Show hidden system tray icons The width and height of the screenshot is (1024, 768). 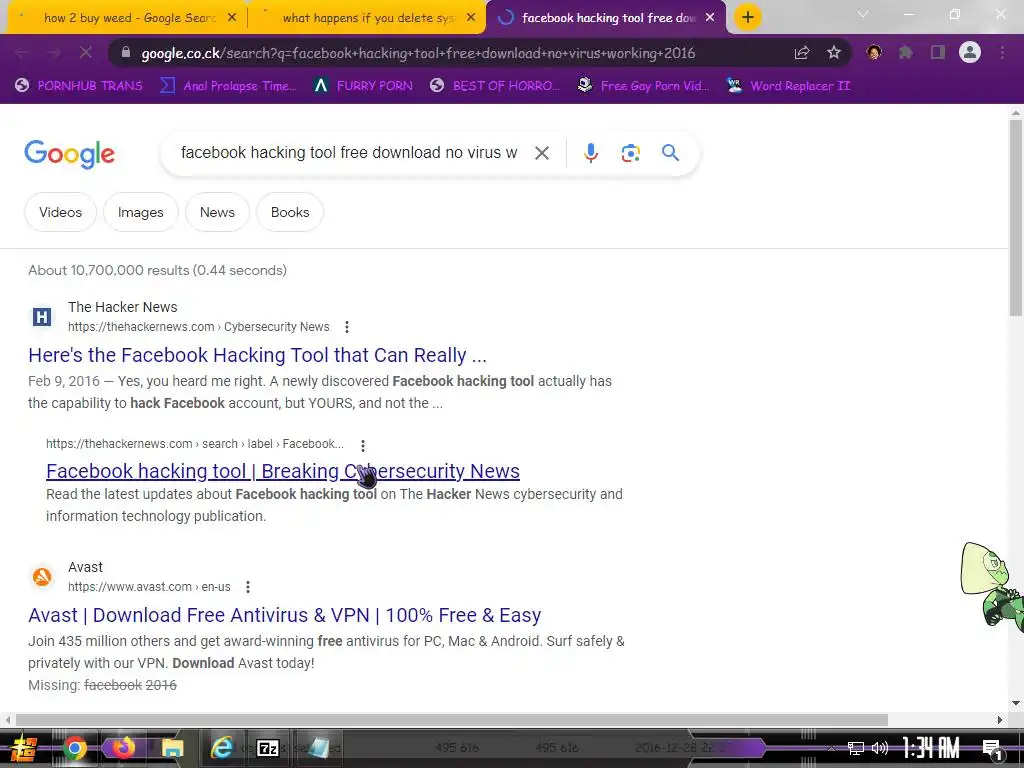click(831, 748)
